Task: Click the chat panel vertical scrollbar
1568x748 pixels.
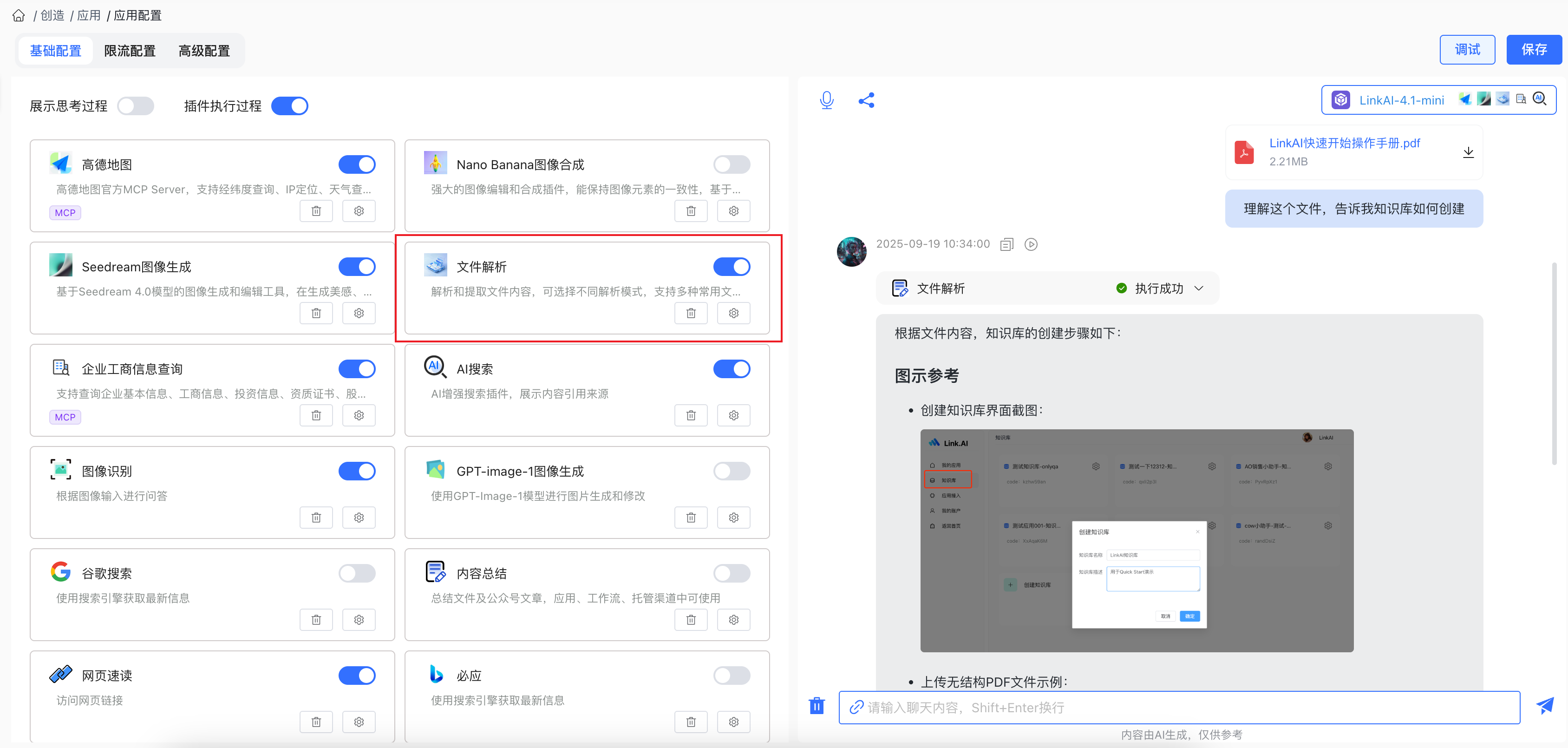Action: click(x=1554, y=364)
